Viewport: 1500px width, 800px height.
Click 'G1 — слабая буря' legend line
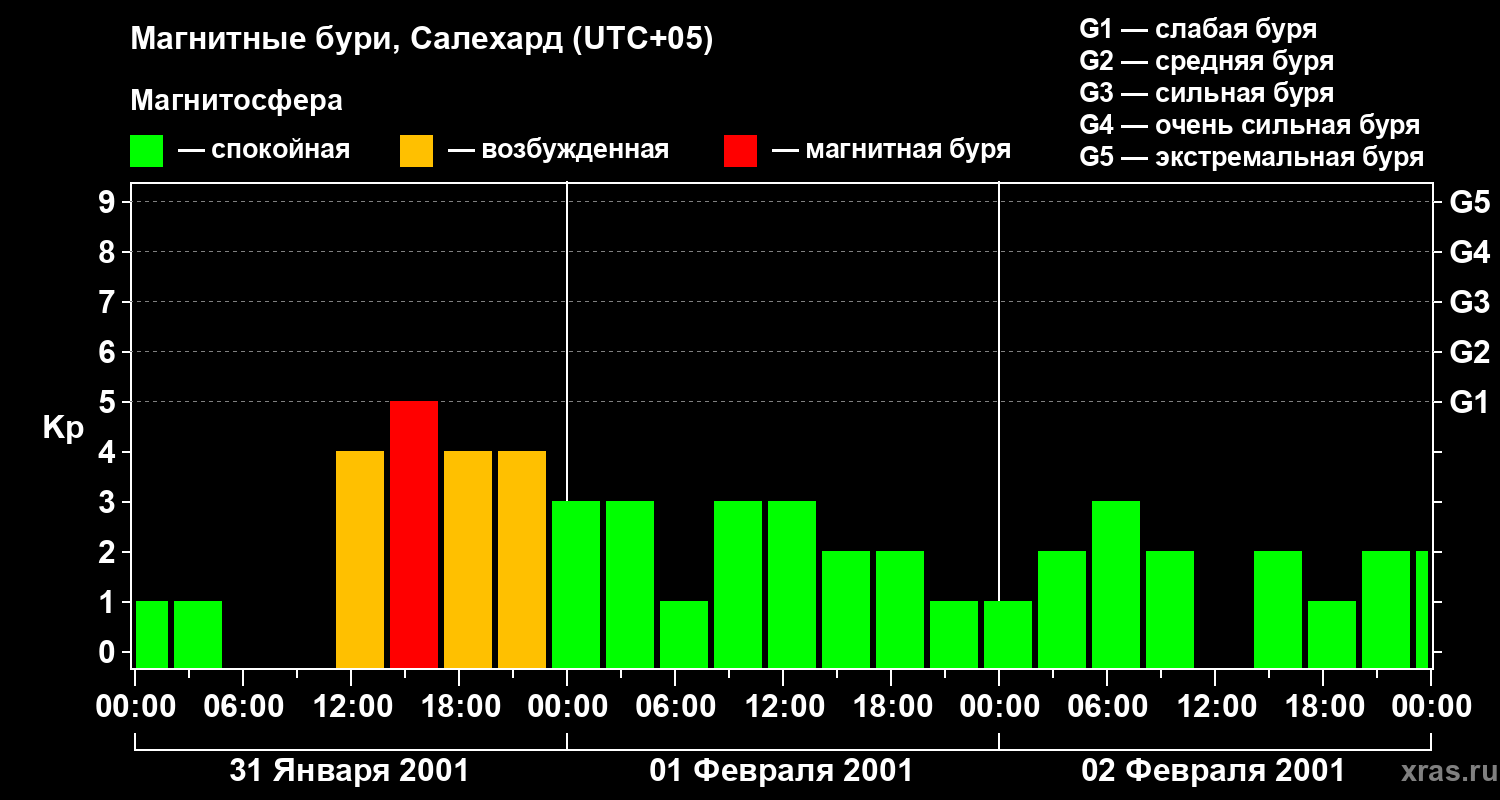(x=1198, y=29)
